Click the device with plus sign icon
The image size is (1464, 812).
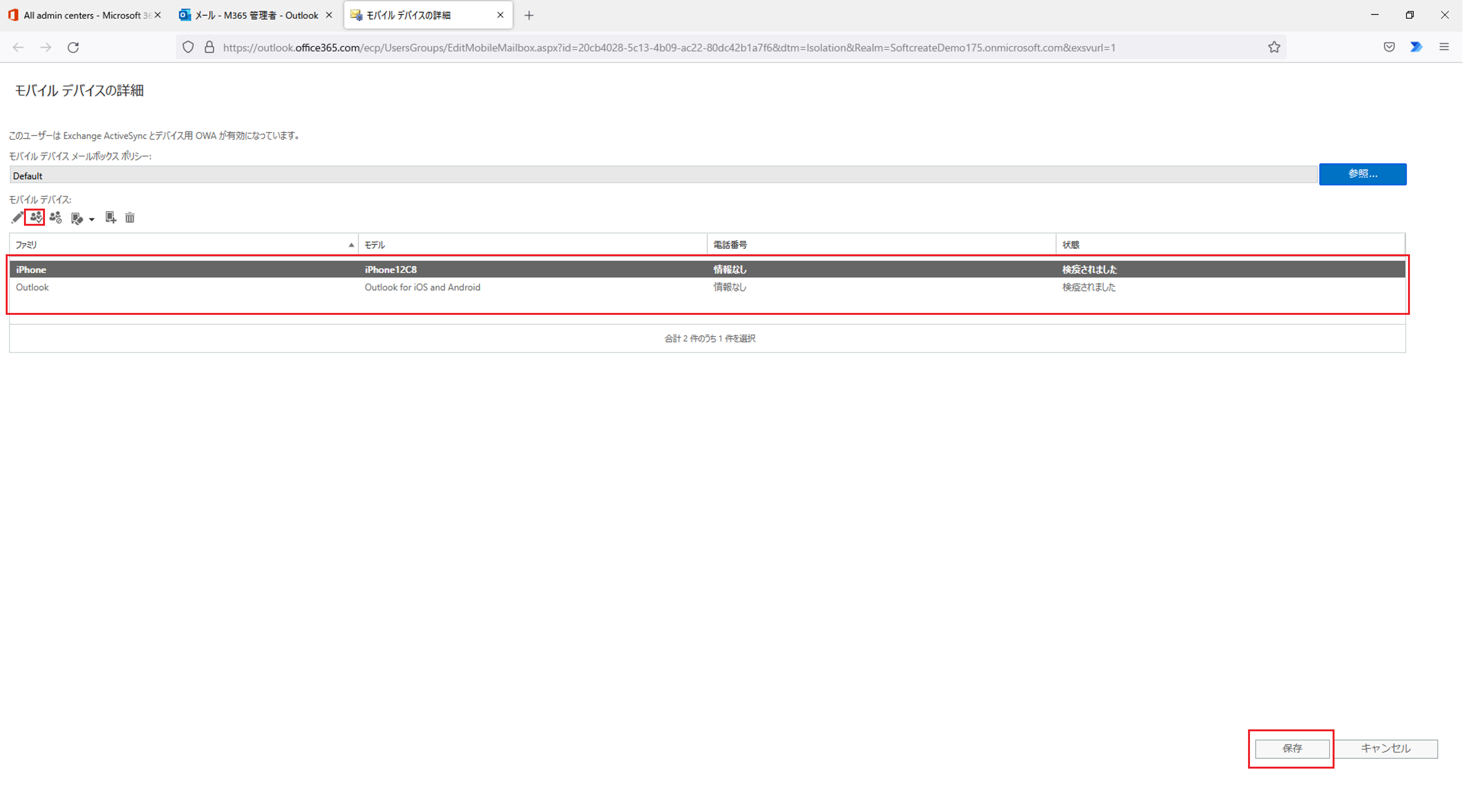click(x=110, y=218)
